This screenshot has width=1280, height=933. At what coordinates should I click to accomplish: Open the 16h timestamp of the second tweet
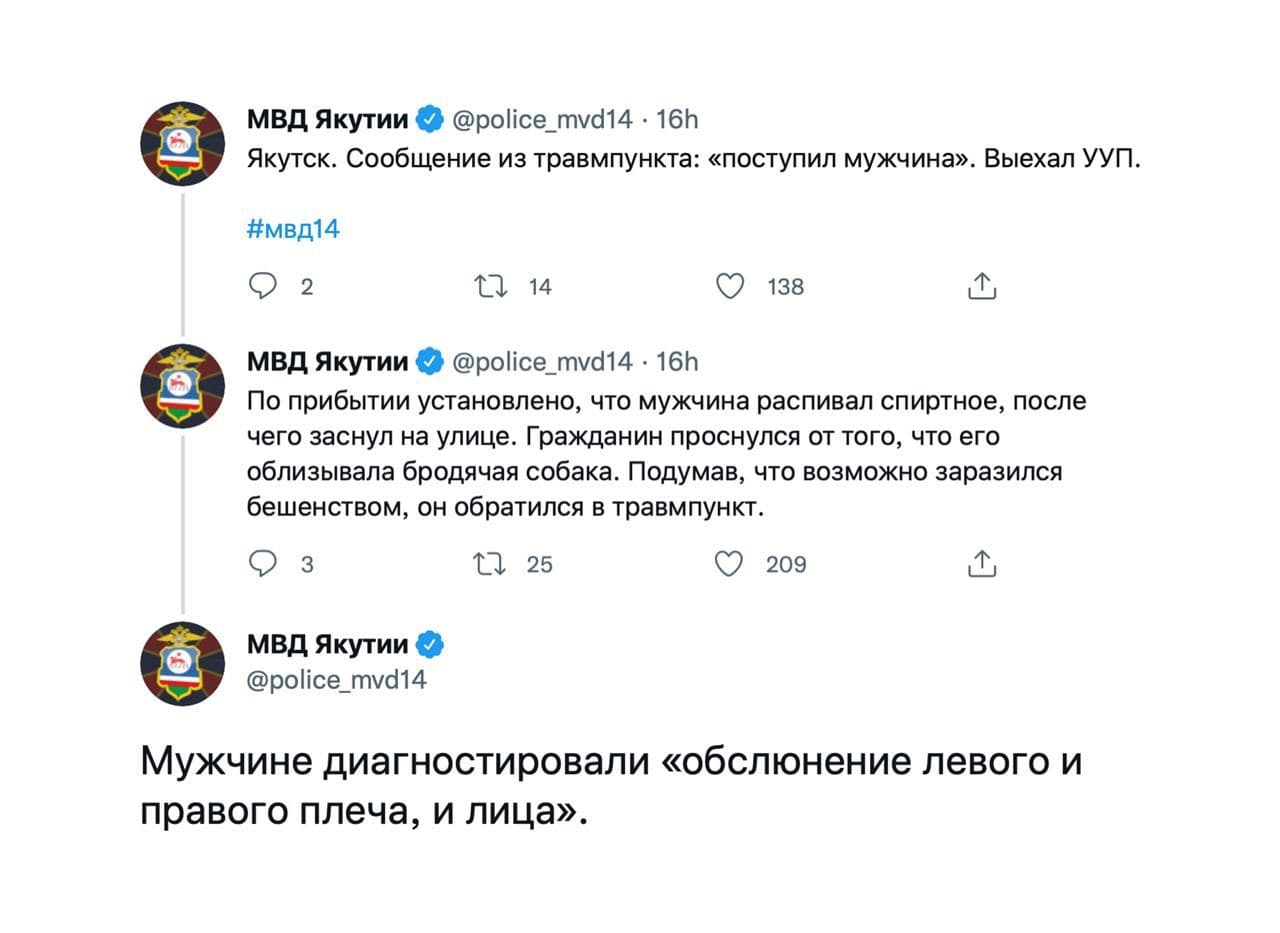681,362
